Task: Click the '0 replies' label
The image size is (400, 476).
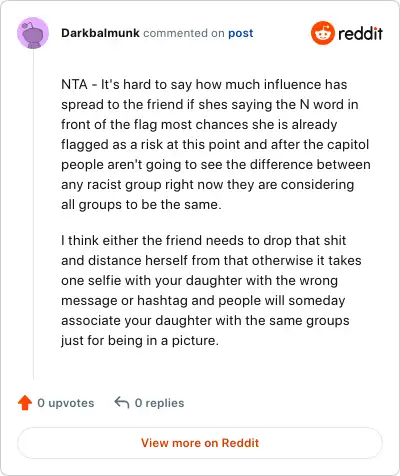Action: point(159,403)
